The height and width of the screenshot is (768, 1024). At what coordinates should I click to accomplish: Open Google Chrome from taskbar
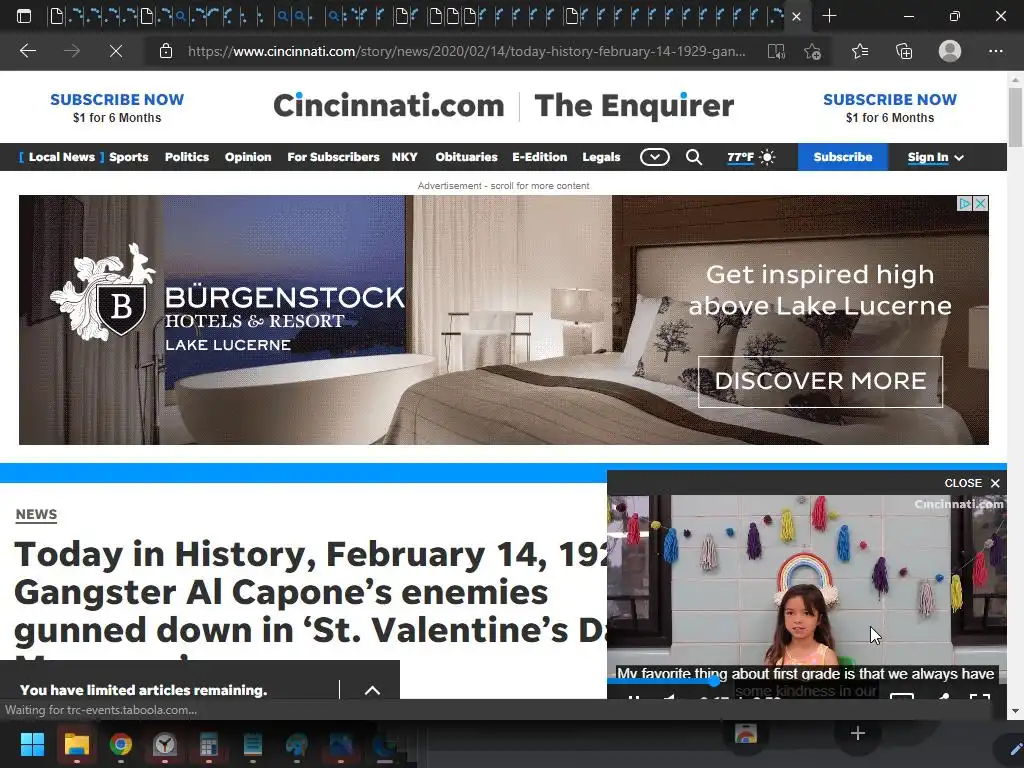pos(120,744)
